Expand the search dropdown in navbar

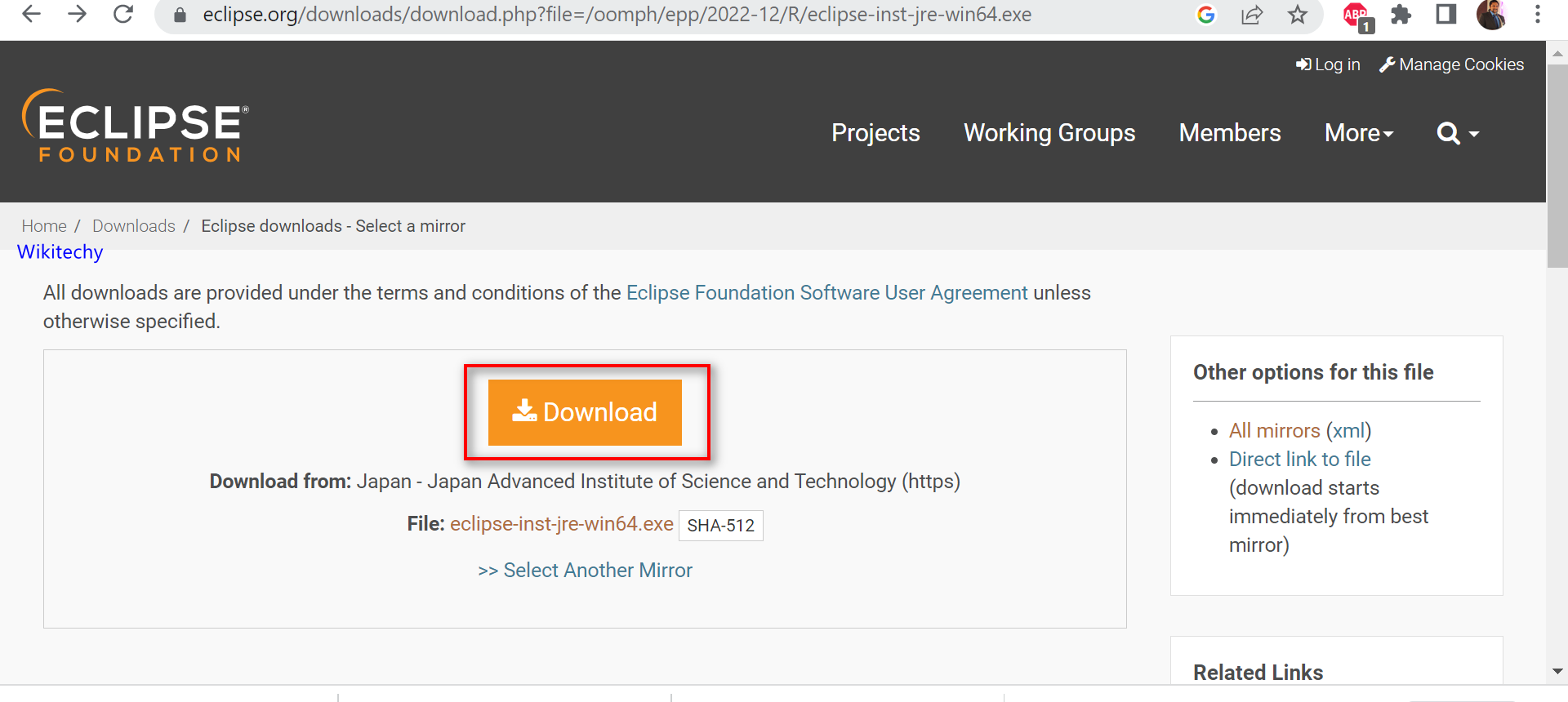(1457, 133)
